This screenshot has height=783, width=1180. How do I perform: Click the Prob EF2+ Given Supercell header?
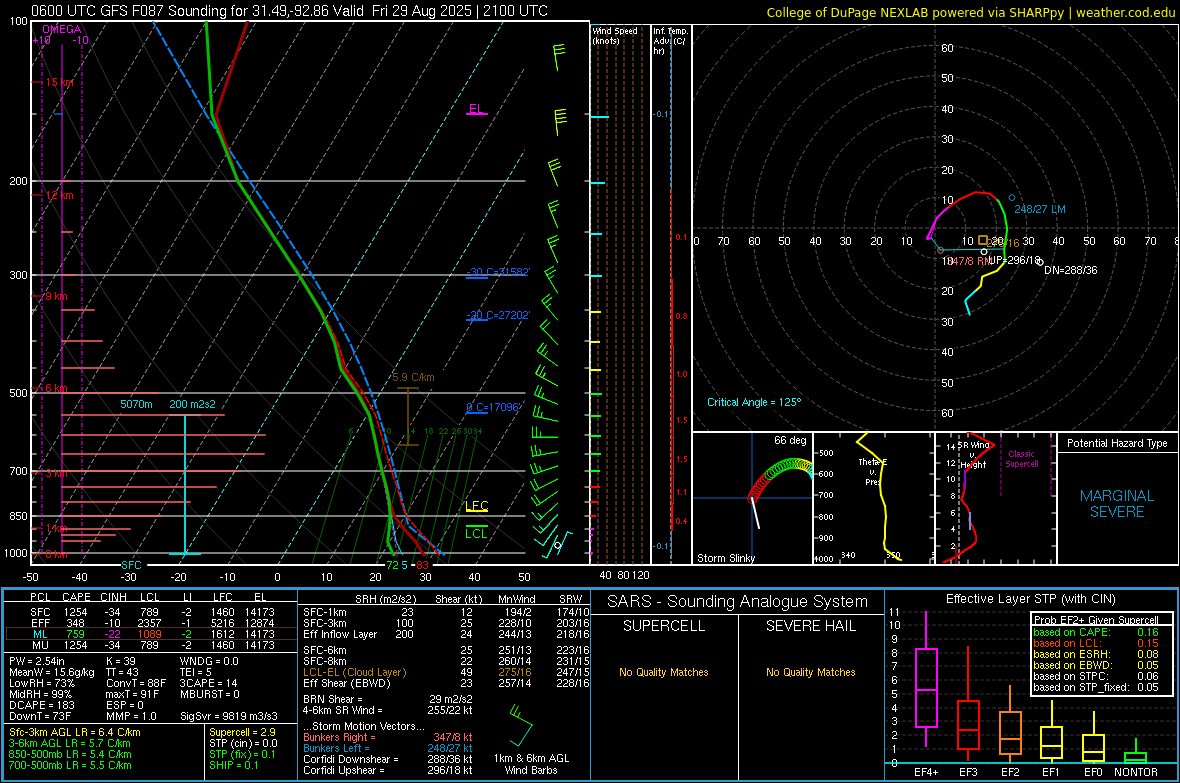pos(1096,620)
